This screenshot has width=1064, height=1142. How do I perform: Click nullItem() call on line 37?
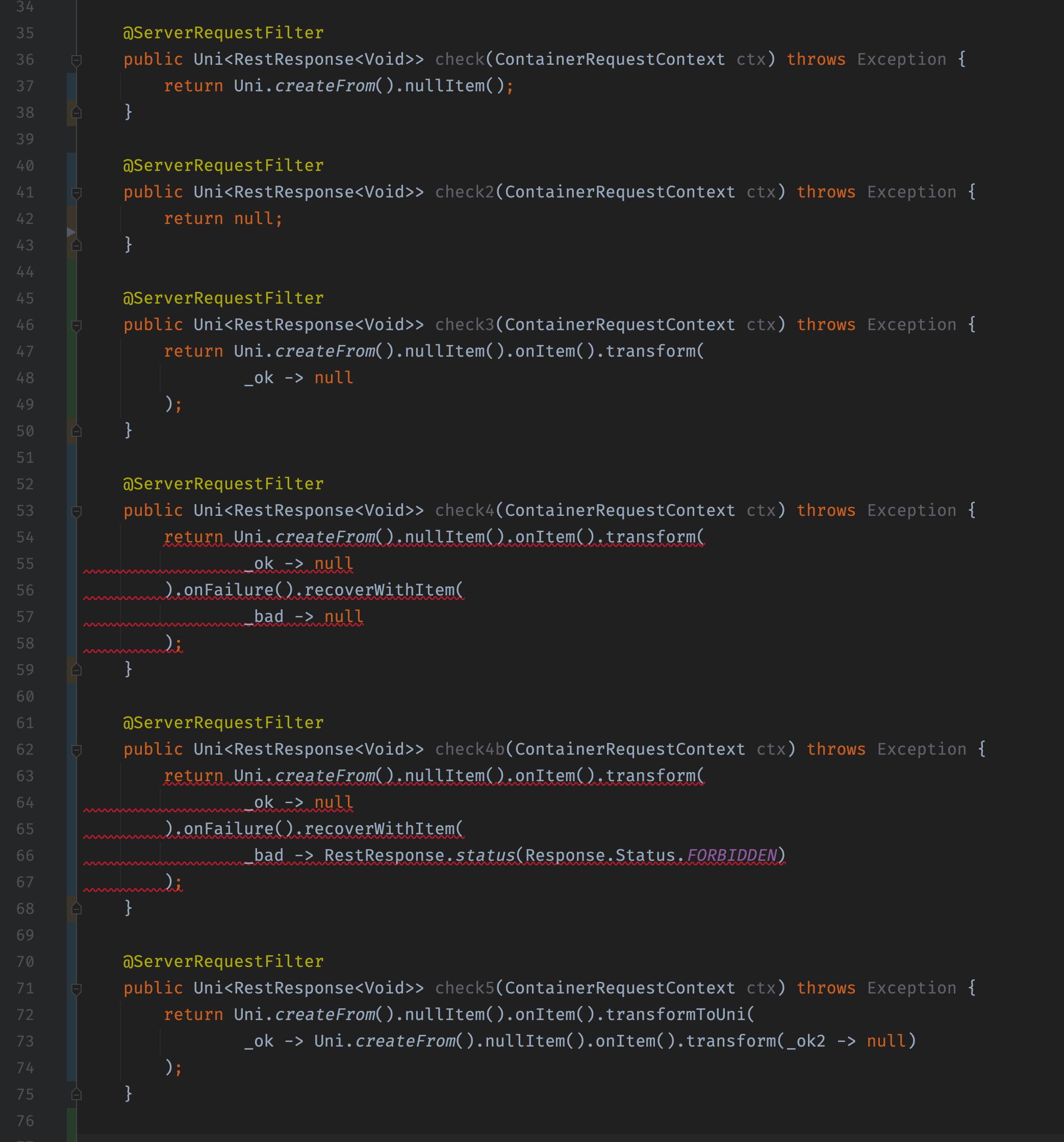pyautogui.click(x=455, y=86)
